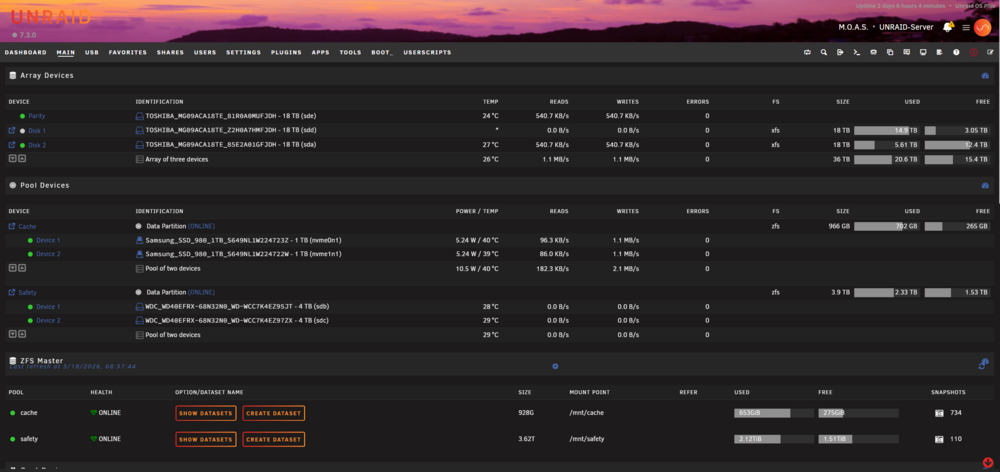Spin down the Cache pool devices arrow
The image size is (1000, 472).
(12, 268)
